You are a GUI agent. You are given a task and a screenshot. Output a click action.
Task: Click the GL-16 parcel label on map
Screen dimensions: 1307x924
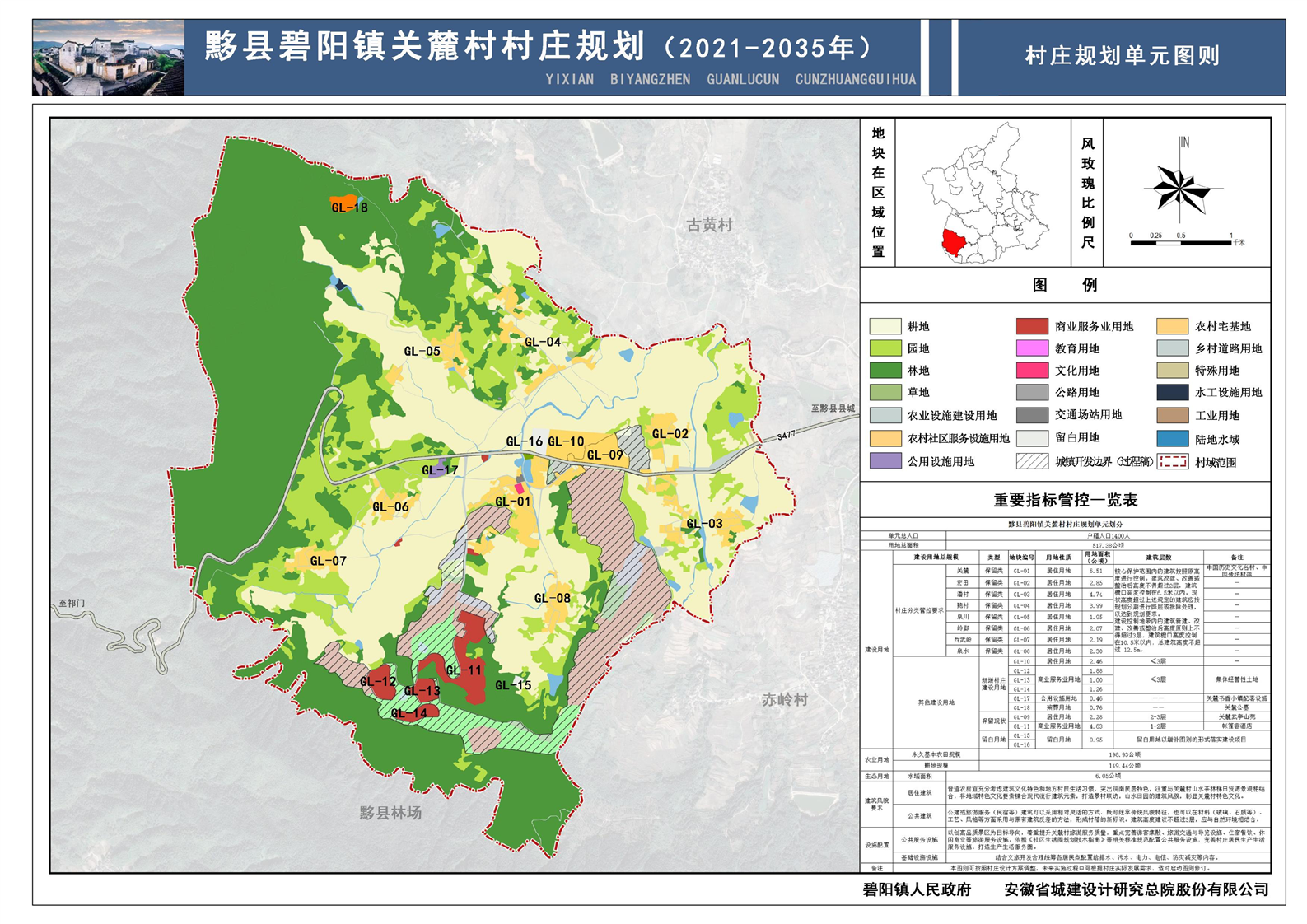(x=524, y=441)
